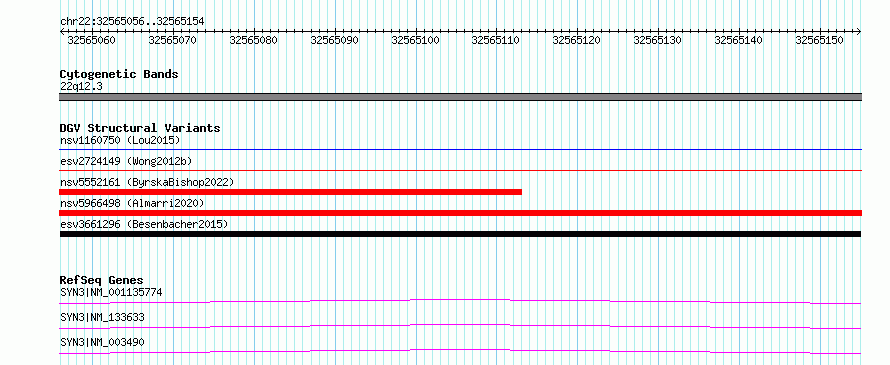This screenshot has height=365, width=890.
Task: Click ruler position 32565140
Action: [x=738, y=40]
